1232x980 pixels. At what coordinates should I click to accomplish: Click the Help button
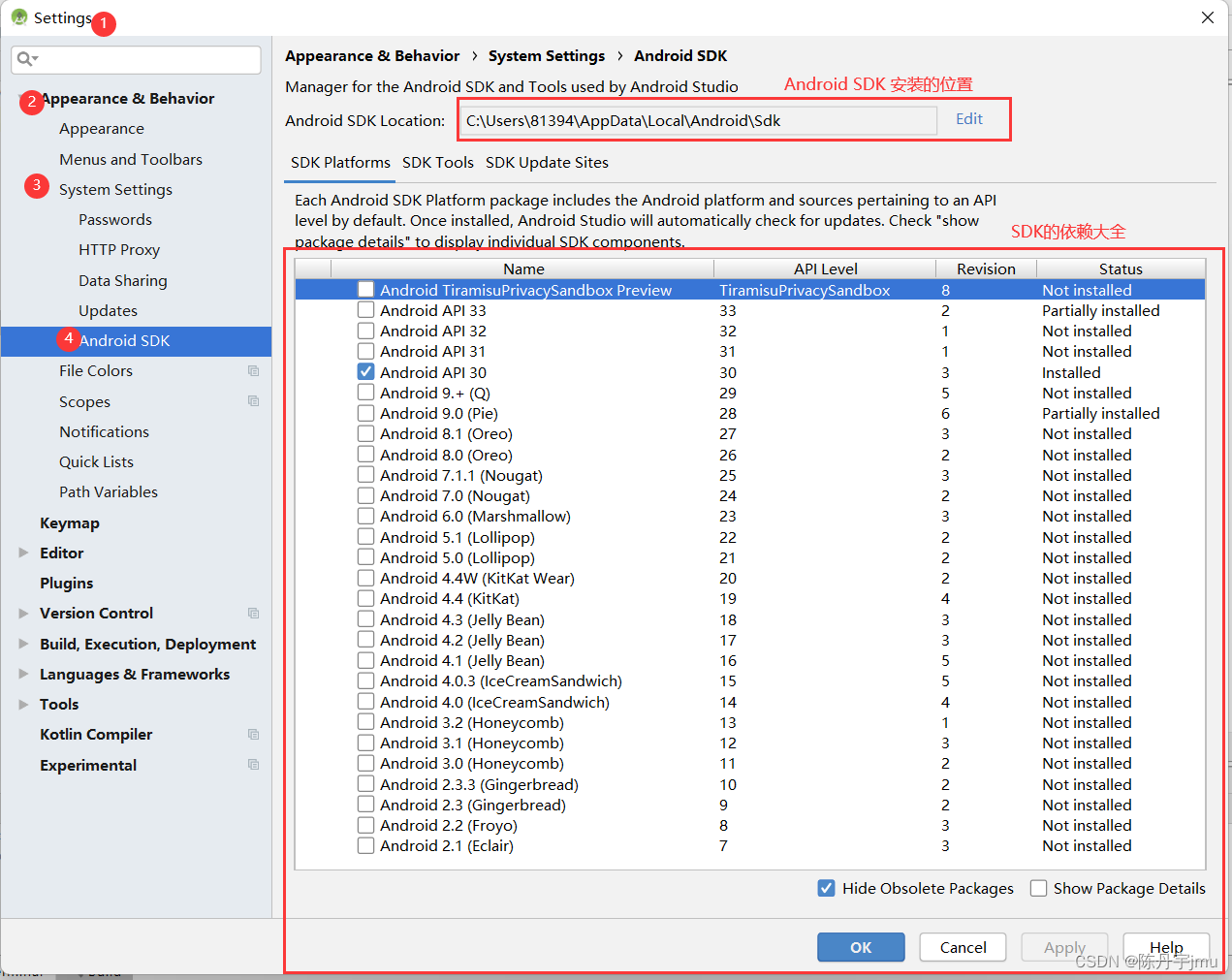point(1166,947)
